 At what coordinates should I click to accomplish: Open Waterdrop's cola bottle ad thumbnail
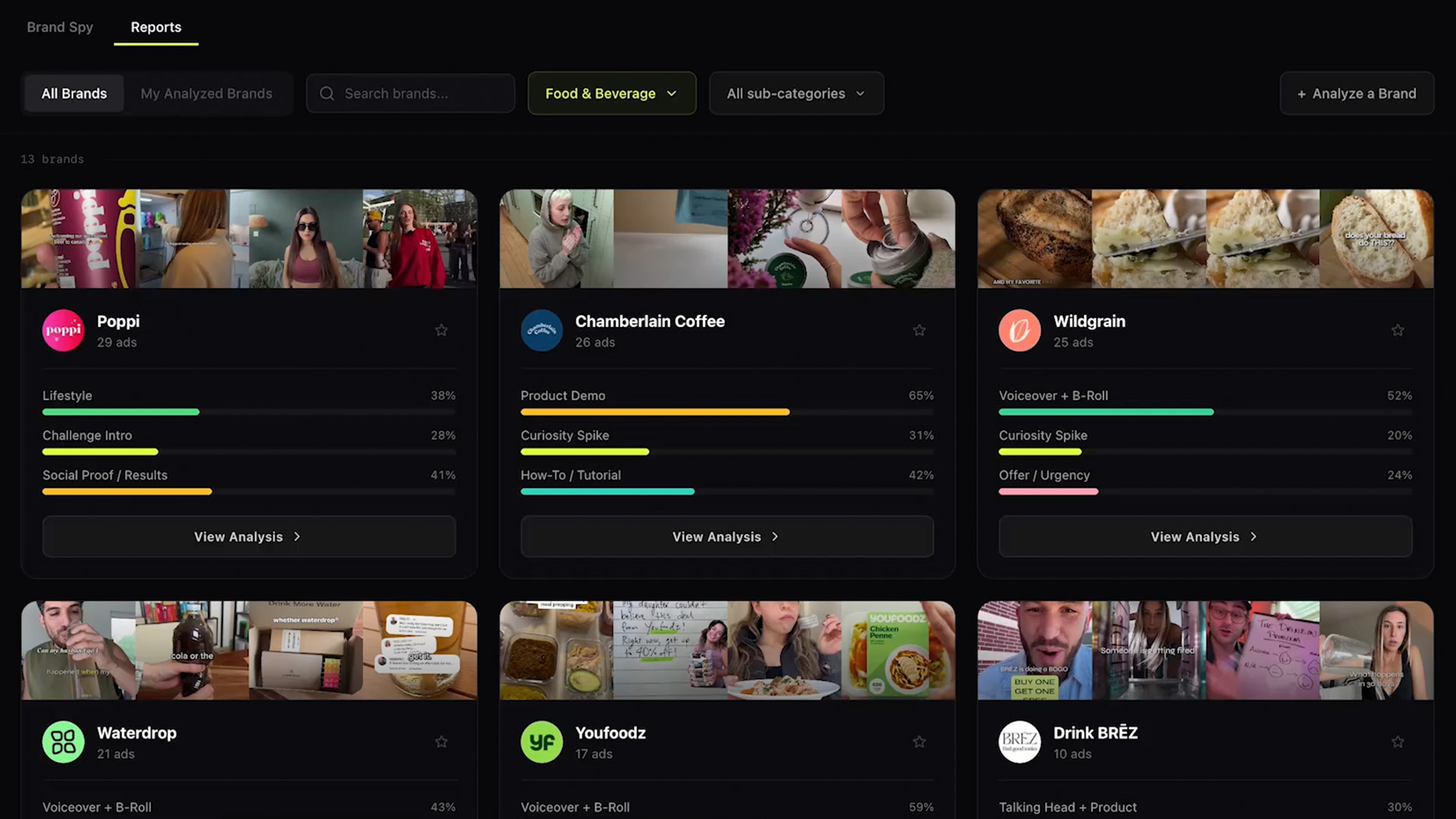(192, 651)
